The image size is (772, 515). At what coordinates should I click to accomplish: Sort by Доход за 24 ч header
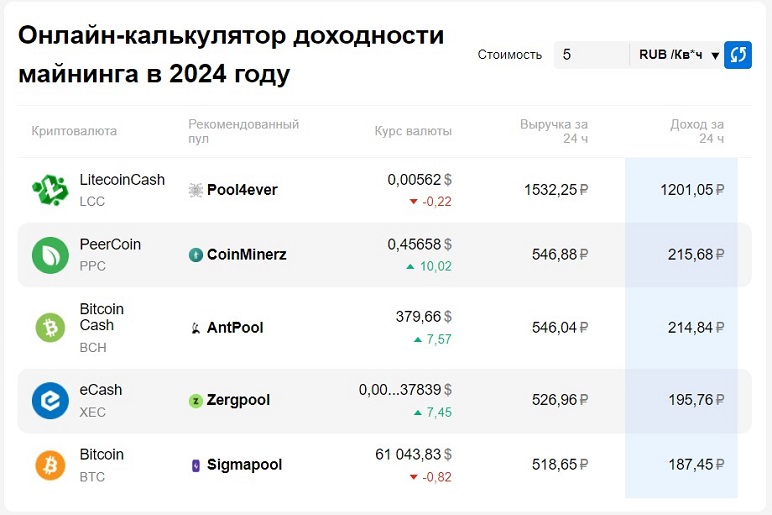pos(697,131)
